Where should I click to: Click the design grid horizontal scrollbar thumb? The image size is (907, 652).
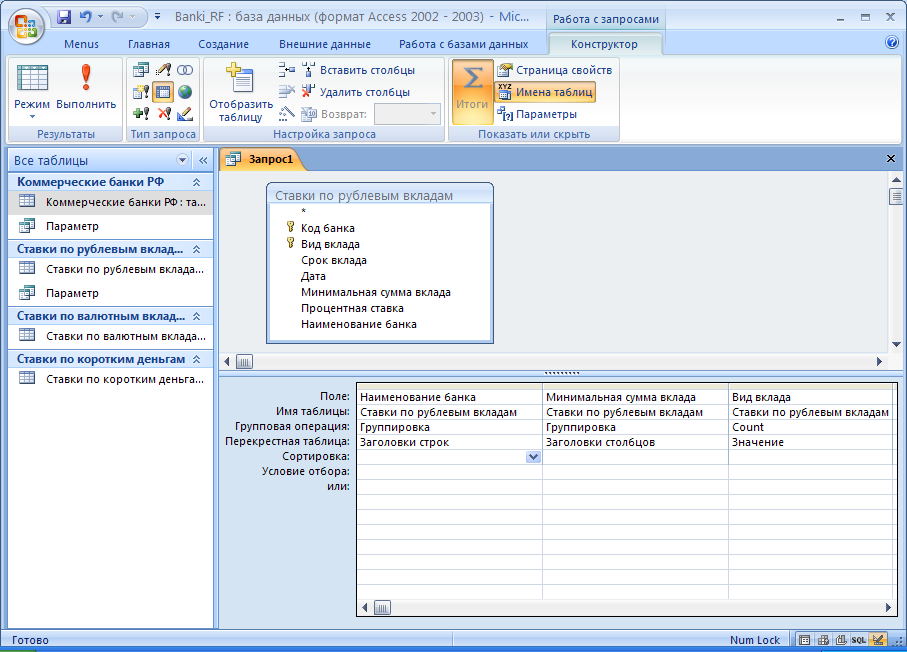pyautogui.click(x=382, y=607)
